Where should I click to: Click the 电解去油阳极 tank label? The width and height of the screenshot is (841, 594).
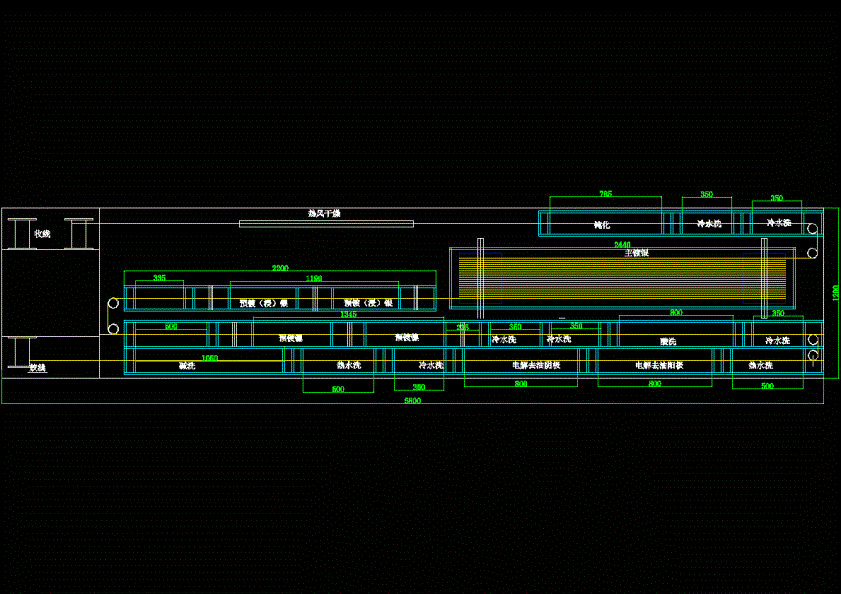(x=659, y=365)
